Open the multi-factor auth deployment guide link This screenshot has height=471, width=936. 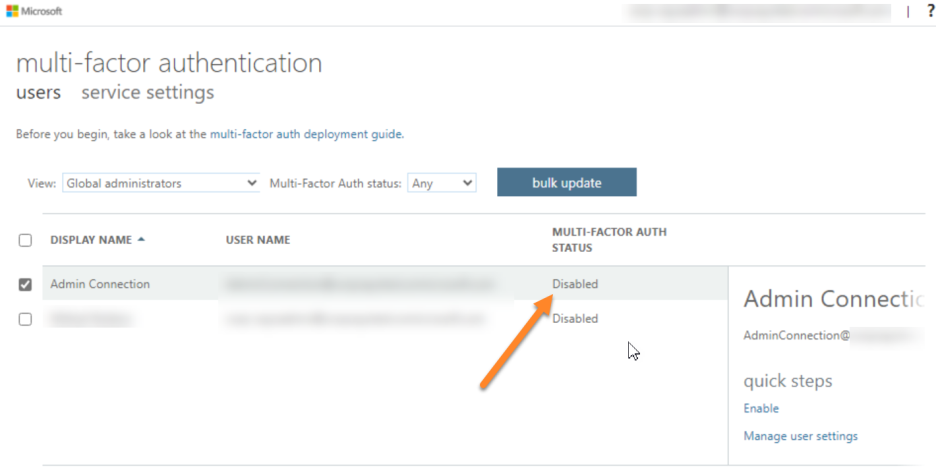pos(306,134)
